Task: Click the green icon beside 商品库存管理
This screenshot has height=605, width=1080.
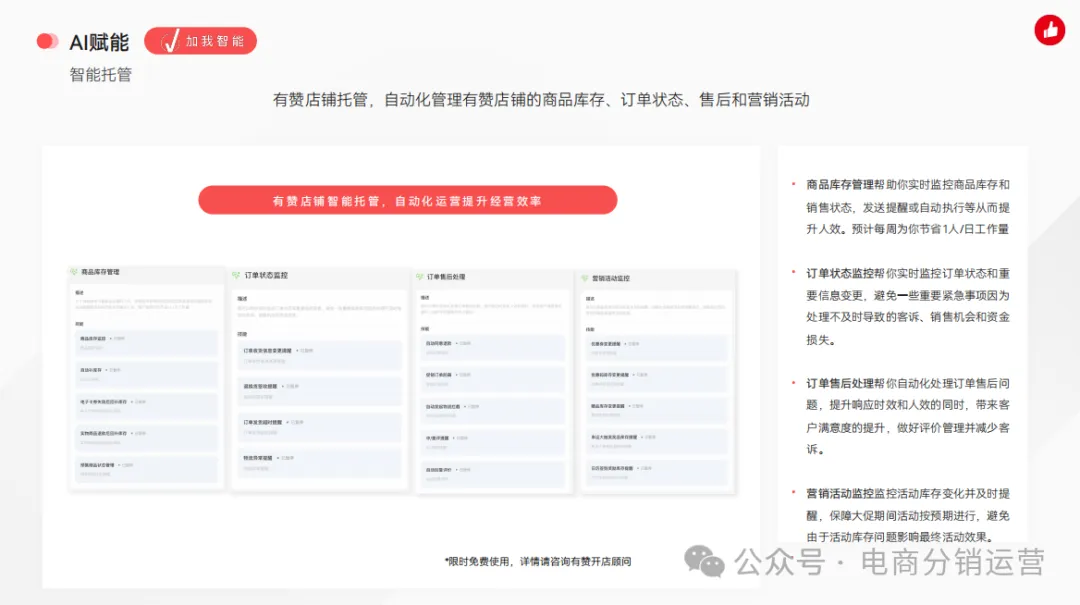Action: 74,272
